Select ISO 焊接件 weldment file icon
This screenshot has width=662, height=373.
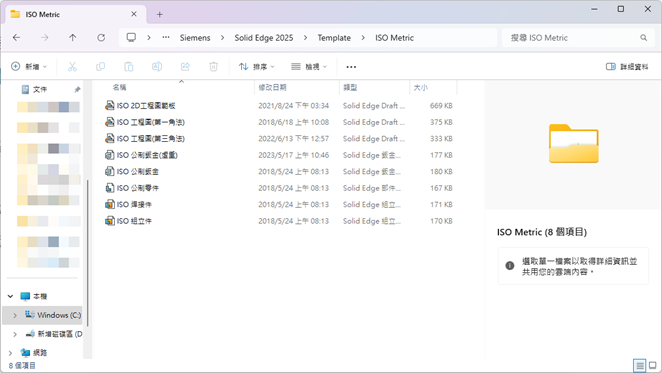[109, 204]
